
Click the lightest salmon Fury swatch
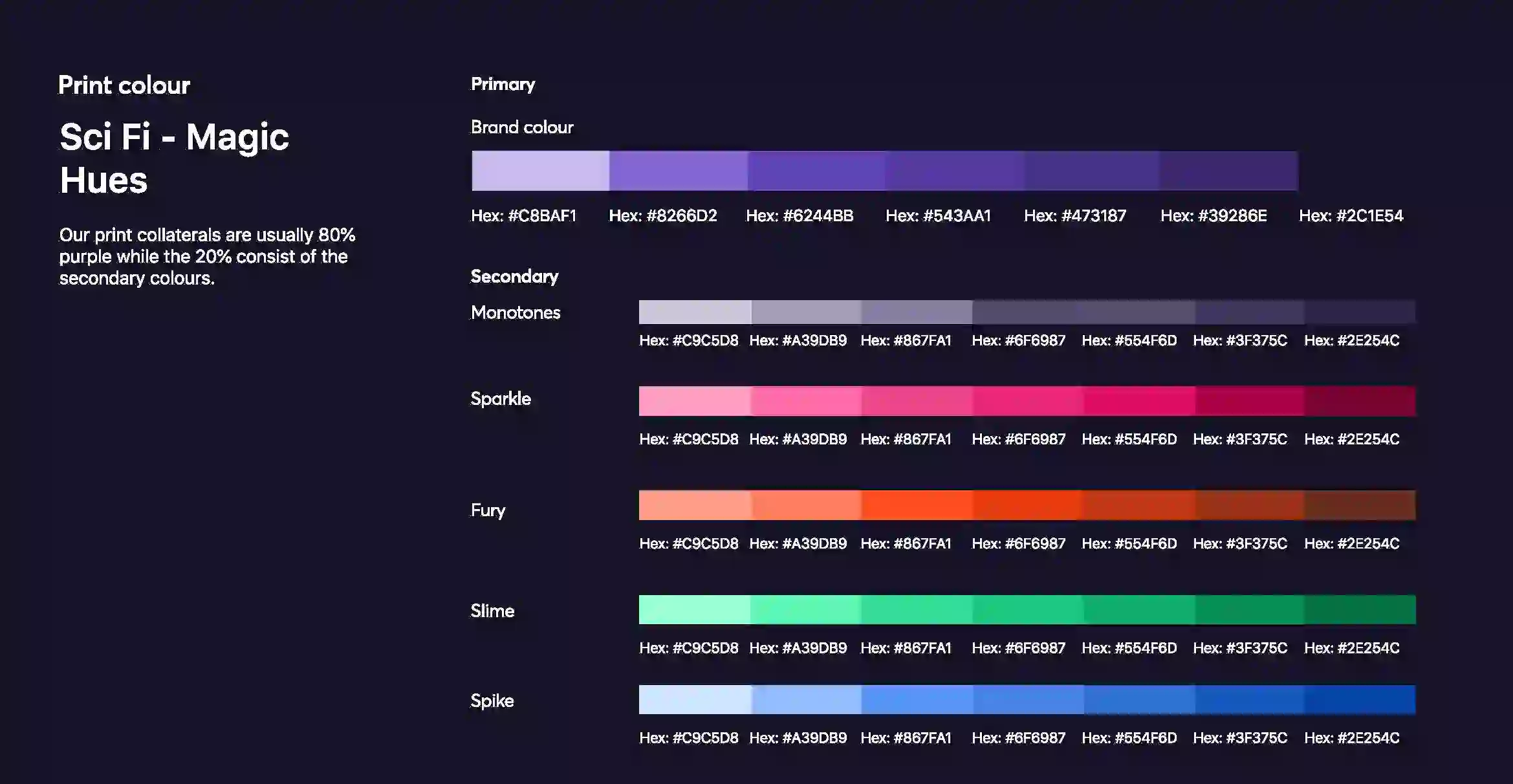[695, 505]
